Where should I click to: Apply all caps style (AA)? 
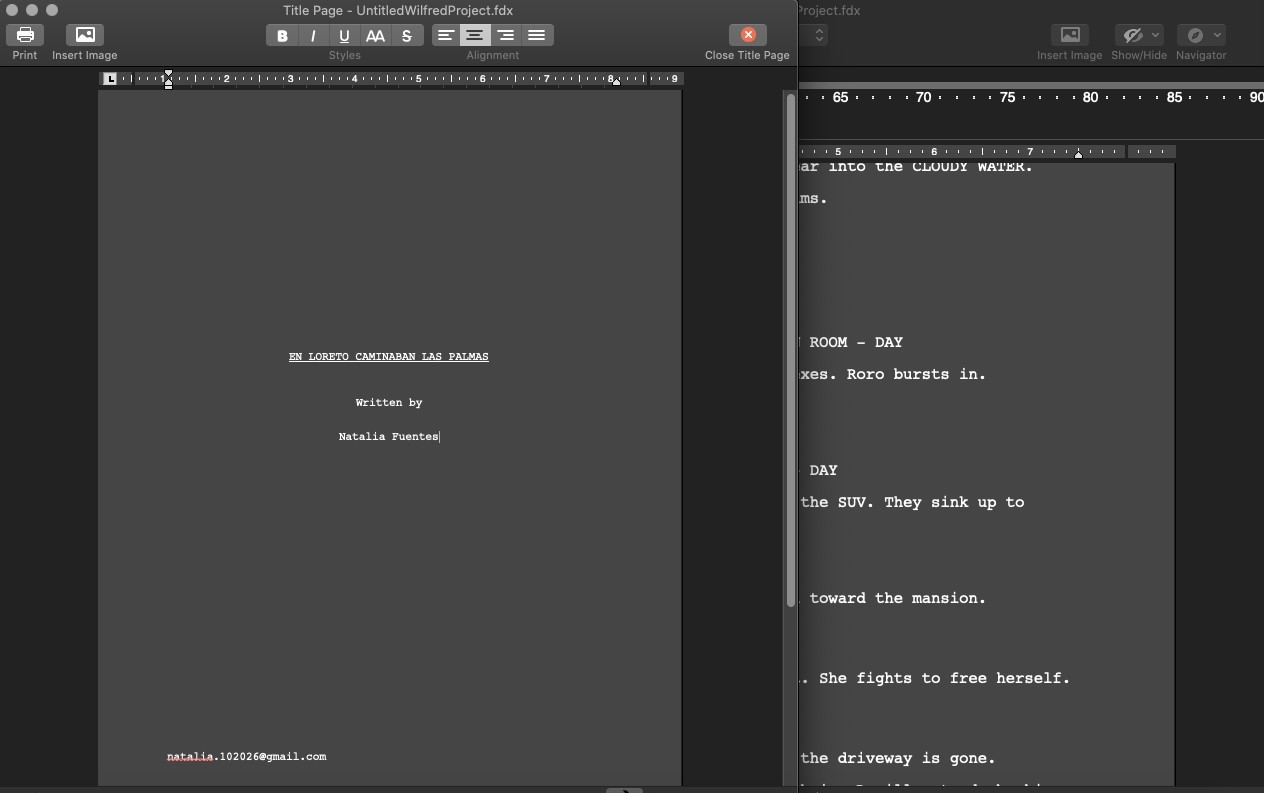[375, 35]
